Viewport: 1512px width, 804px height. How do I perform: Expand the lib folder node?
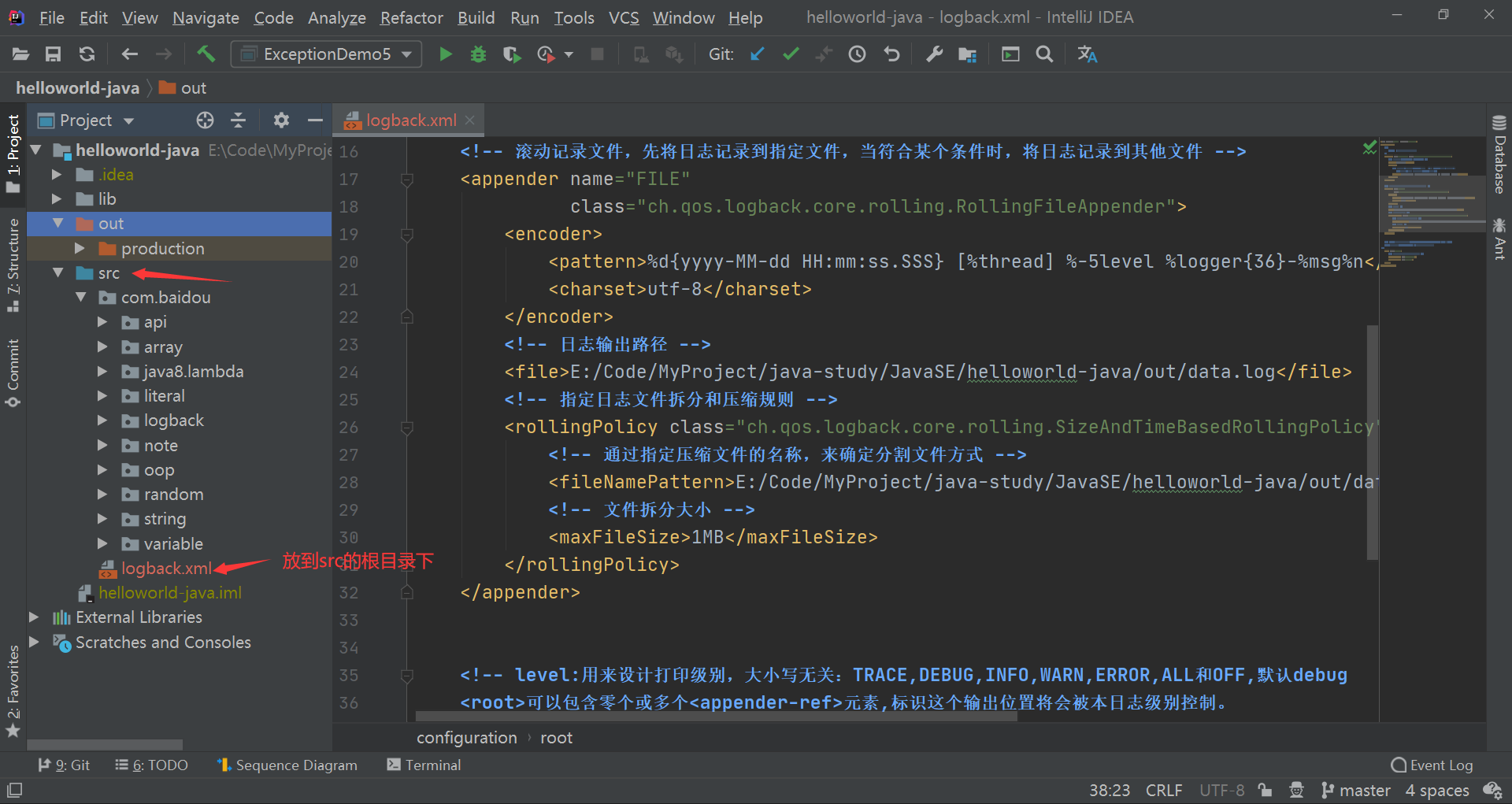[x=57, y=198]
